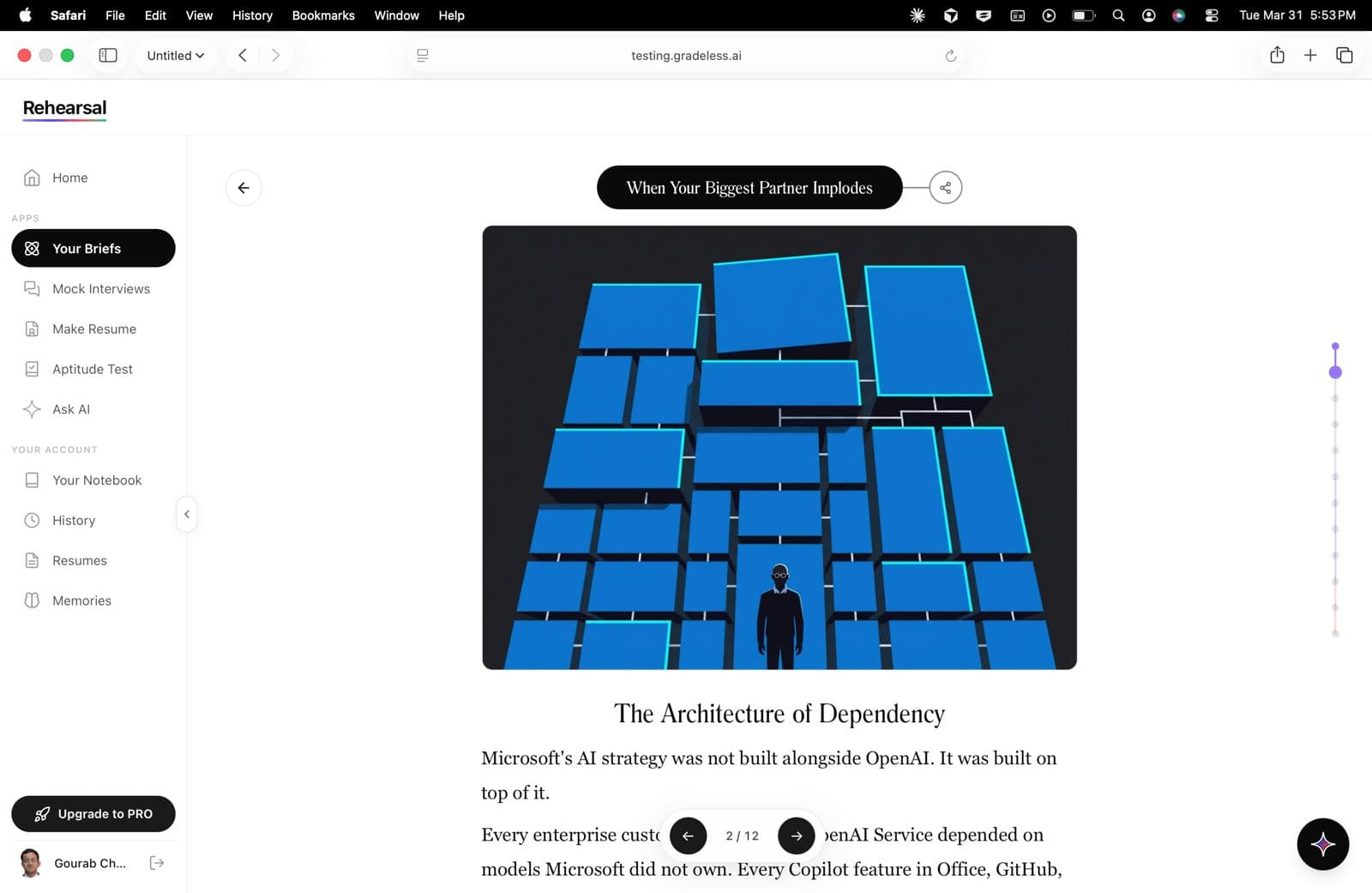Click the back arrow circle above article
This screenshot has width=1372, height=893.
point(244,188)
